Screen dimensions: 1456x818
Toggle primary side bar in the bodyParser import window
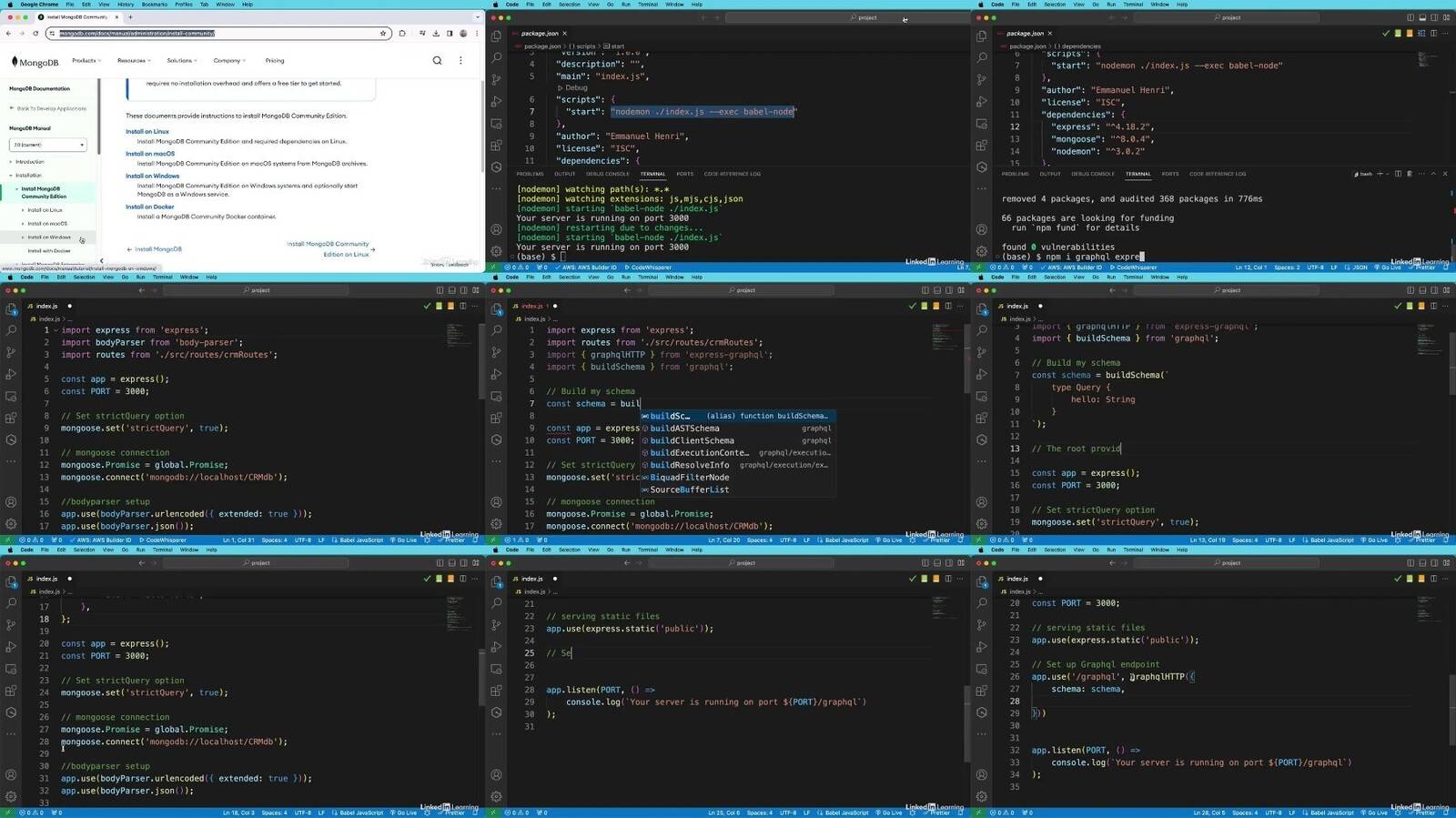[440, 290]
